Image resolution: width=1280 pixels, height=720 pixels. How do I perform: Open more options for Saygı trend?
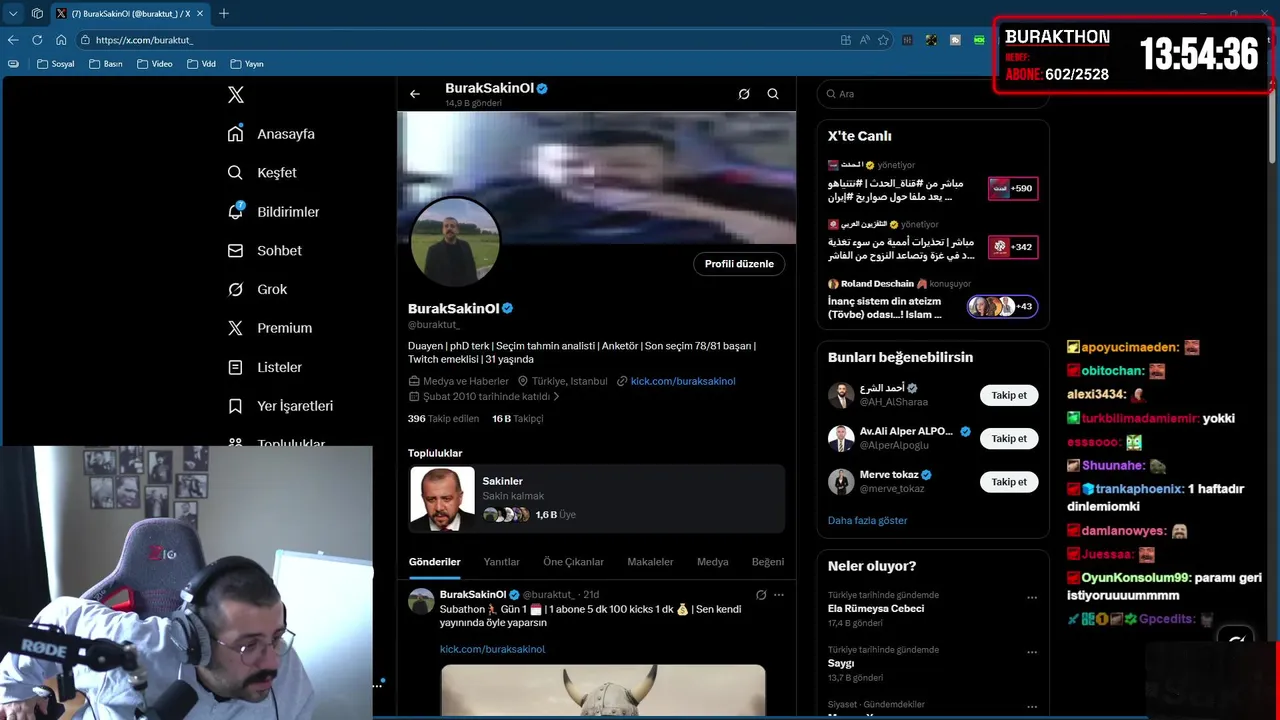[1032, 652]
